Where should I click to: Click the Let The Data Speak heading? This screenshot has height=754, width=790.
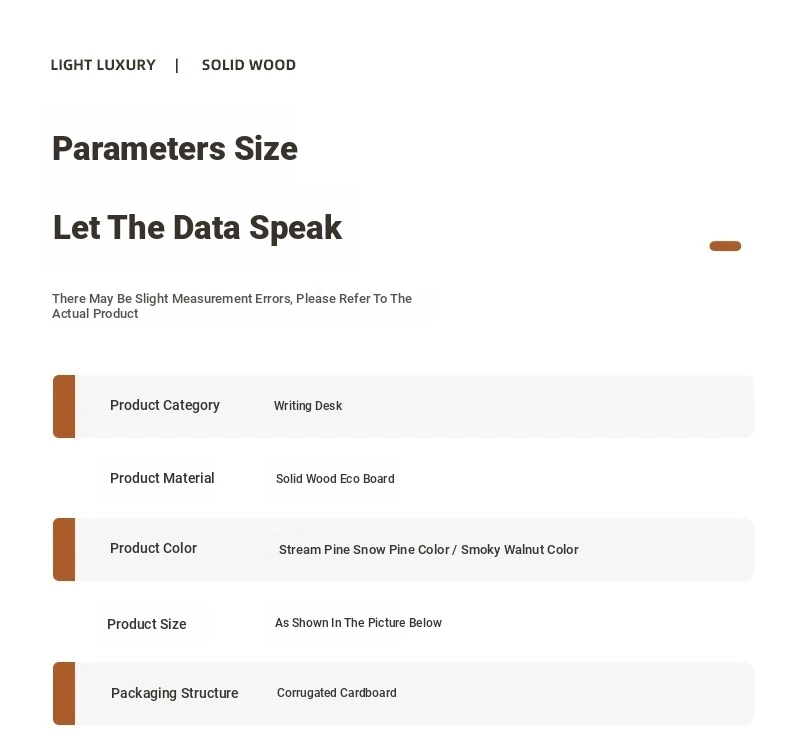[x=198, y=228]
